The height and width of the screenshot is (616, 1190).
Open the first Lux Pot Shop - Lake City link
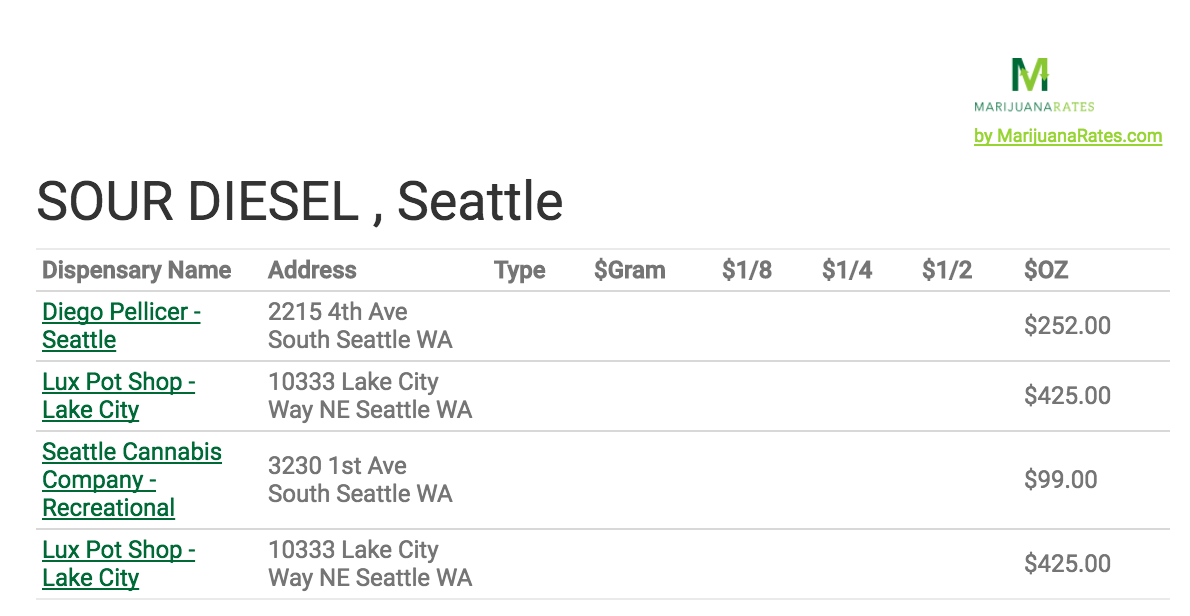point(118,395)
